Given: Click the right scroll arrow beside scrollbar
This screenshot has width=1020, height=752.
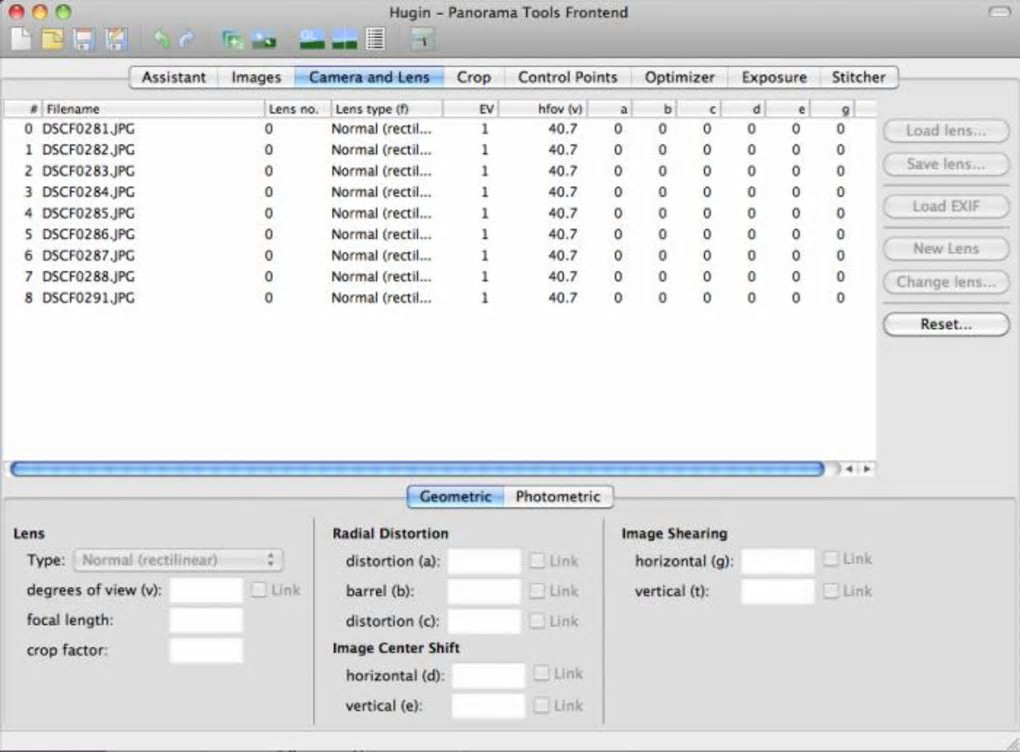Looking at the screenshot, I should 866,468.
